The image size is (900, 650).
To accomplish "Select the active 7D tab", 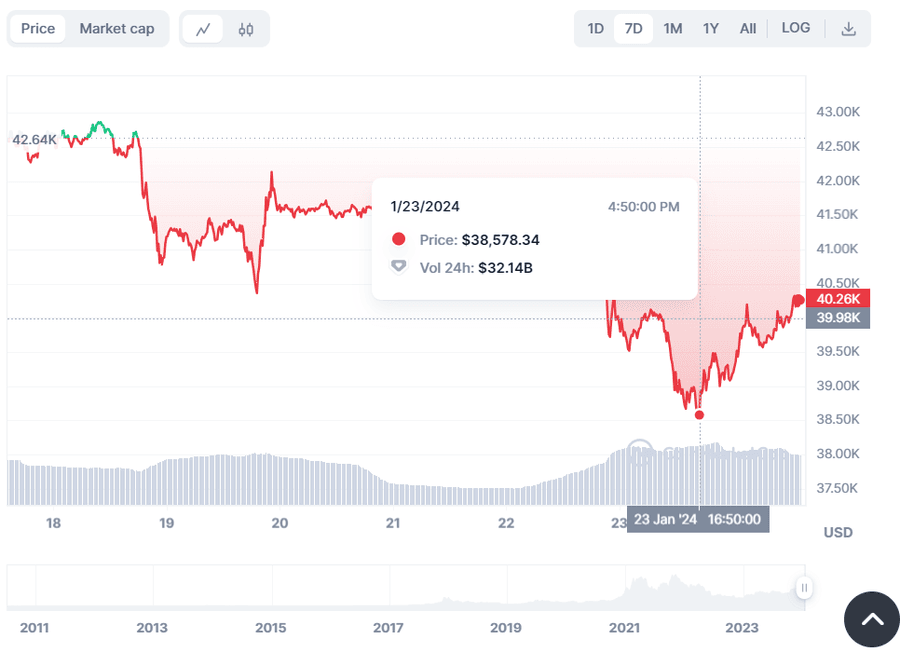I will (x=633, y=28).
